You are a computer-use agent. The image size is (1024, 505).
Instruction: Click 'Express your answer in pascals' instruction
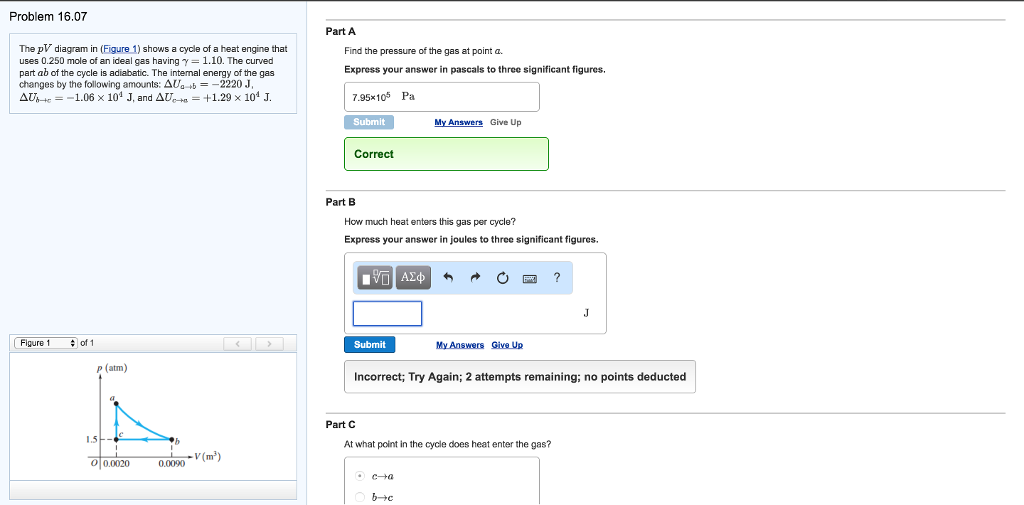pos(475,70)
